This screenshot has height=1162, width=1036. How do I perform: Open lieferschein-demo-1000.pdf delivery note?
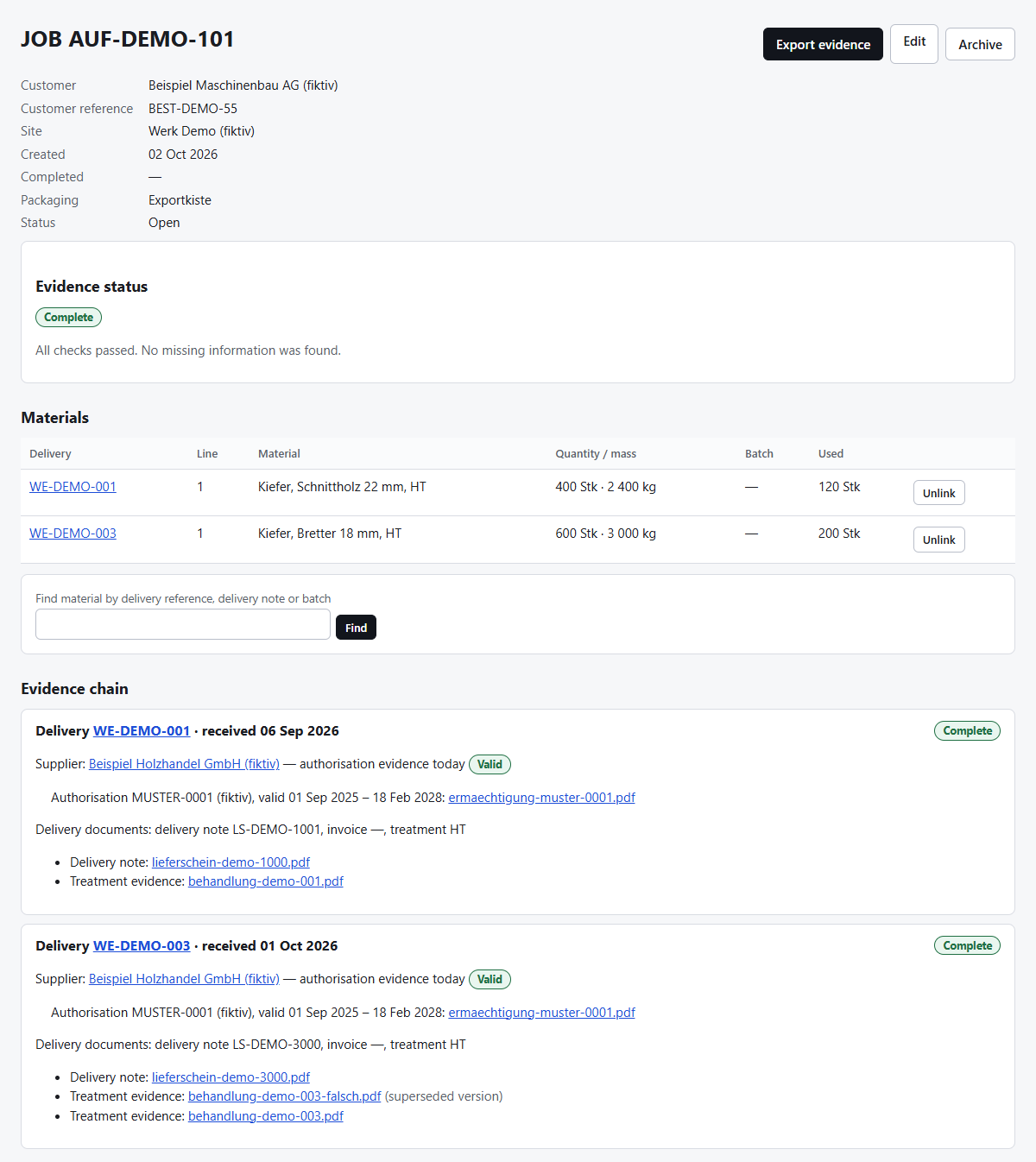tap(231, 862)
